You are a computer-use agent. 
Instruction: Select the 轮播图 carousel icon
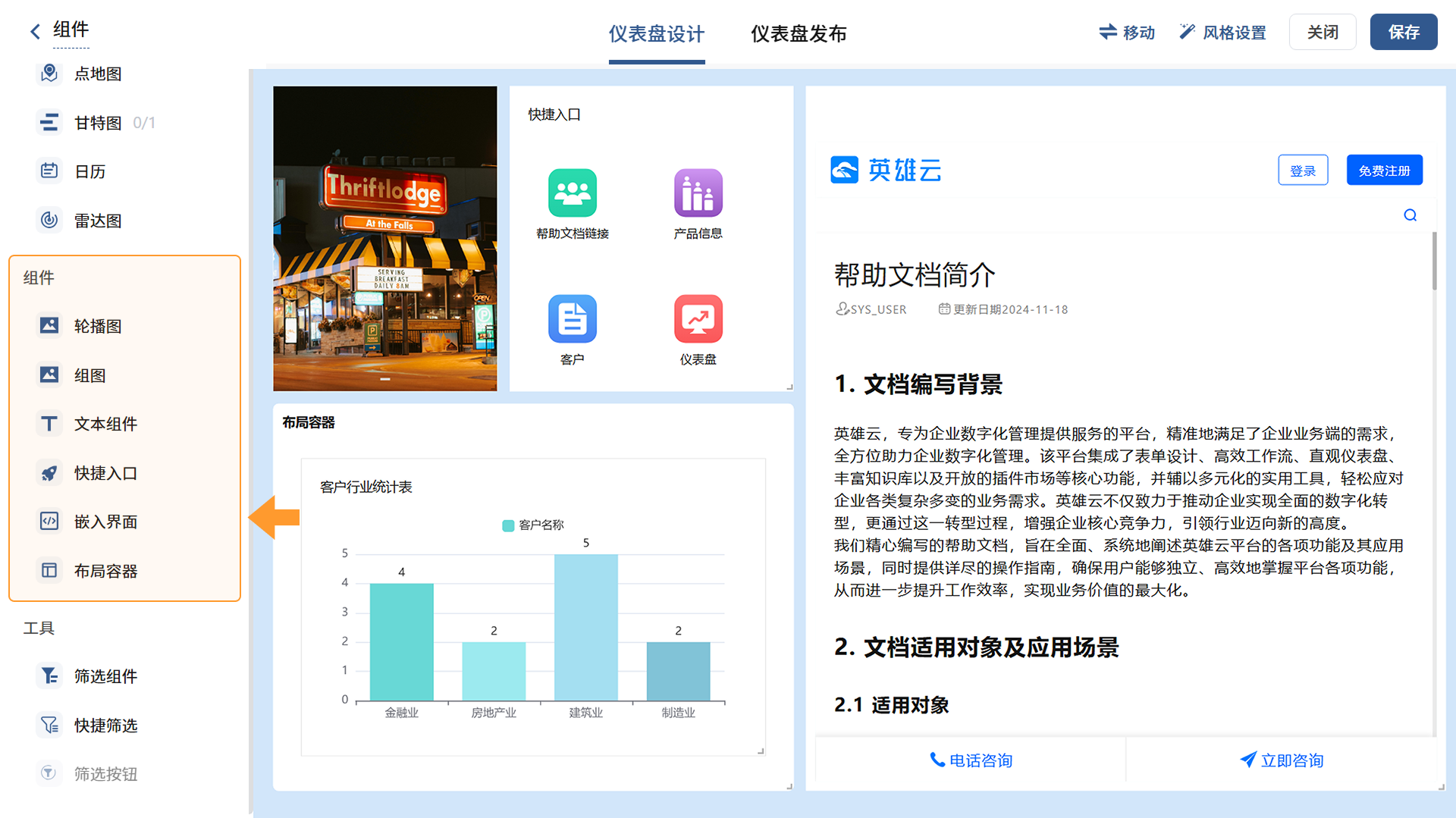pos(49,326)
